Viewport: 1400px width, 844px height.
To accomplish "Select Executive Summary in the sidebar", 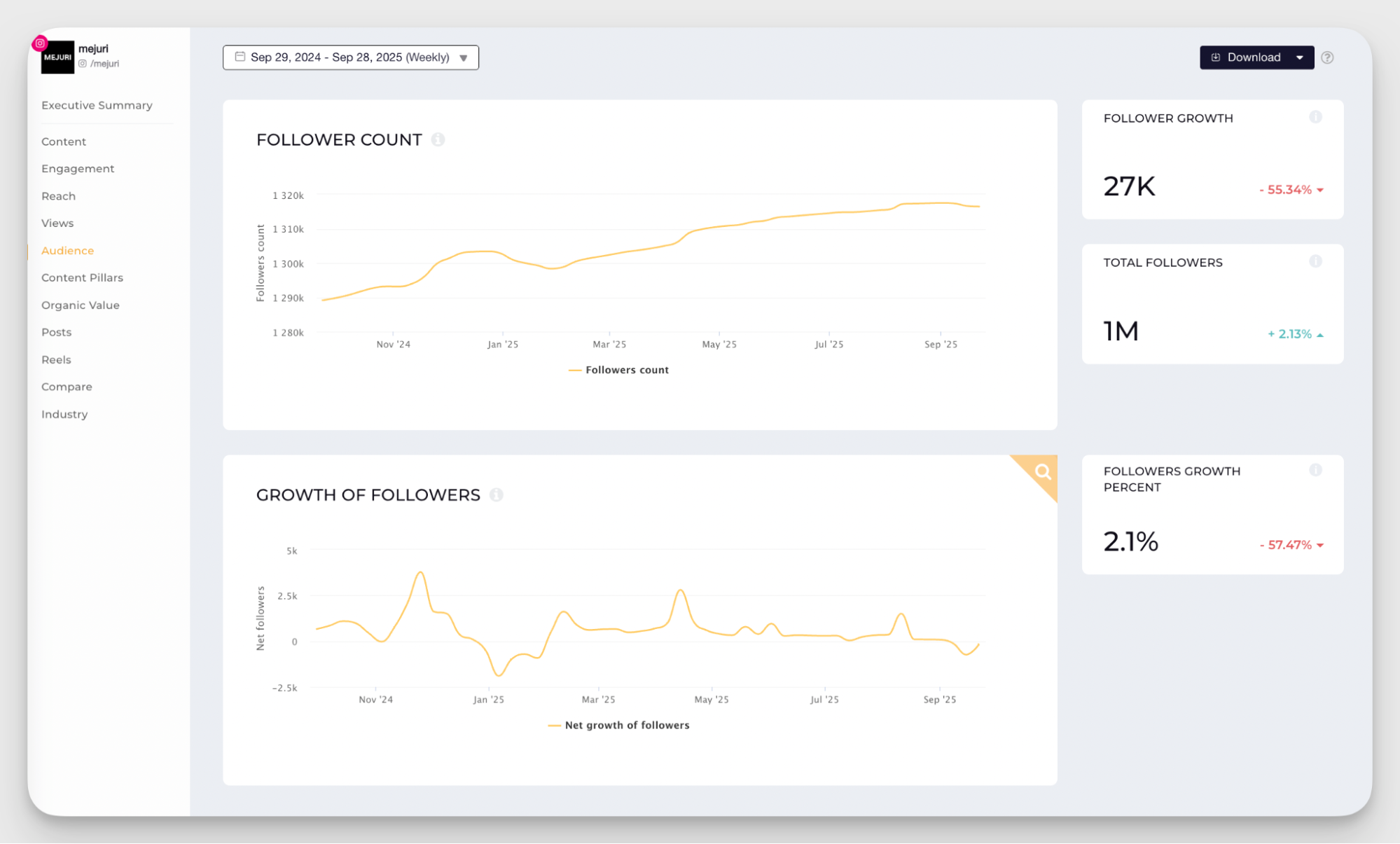I will (x=97, y=105).
